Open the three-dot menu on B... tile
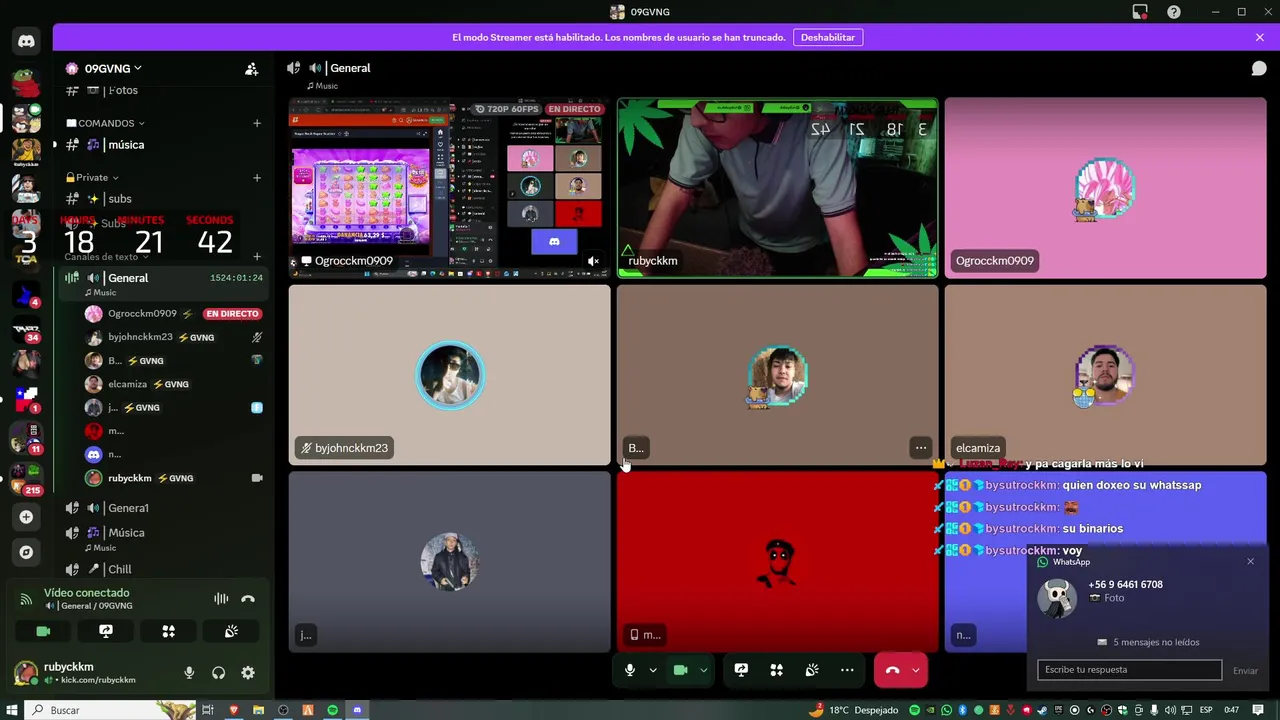 (920, 448)
